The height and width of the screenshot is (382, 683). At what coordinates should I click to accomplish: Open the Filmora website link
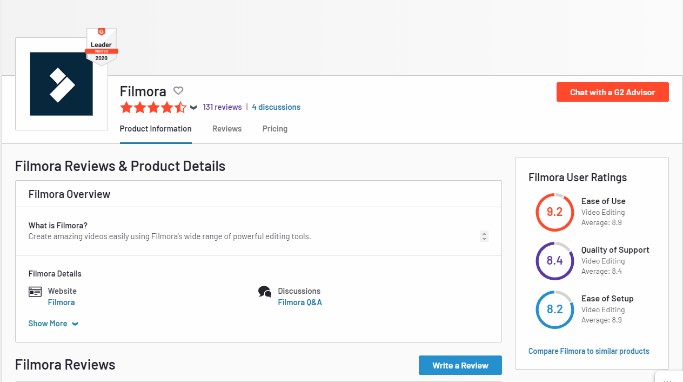tap(61, 302)
